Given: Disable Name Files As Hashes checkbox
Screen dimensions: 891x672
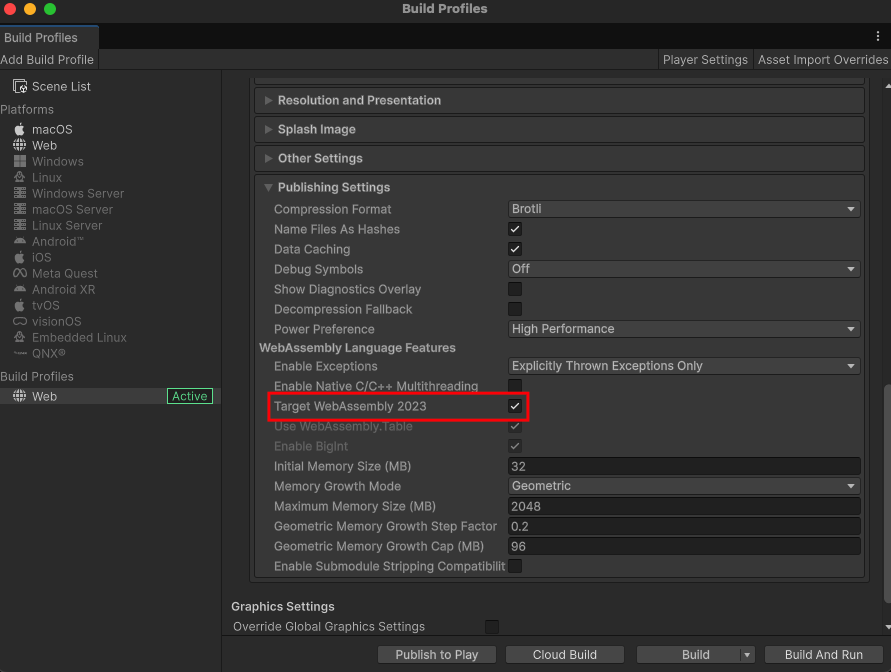Looking at the screenshot, I should pyautogui.click(x=515, y=230).
